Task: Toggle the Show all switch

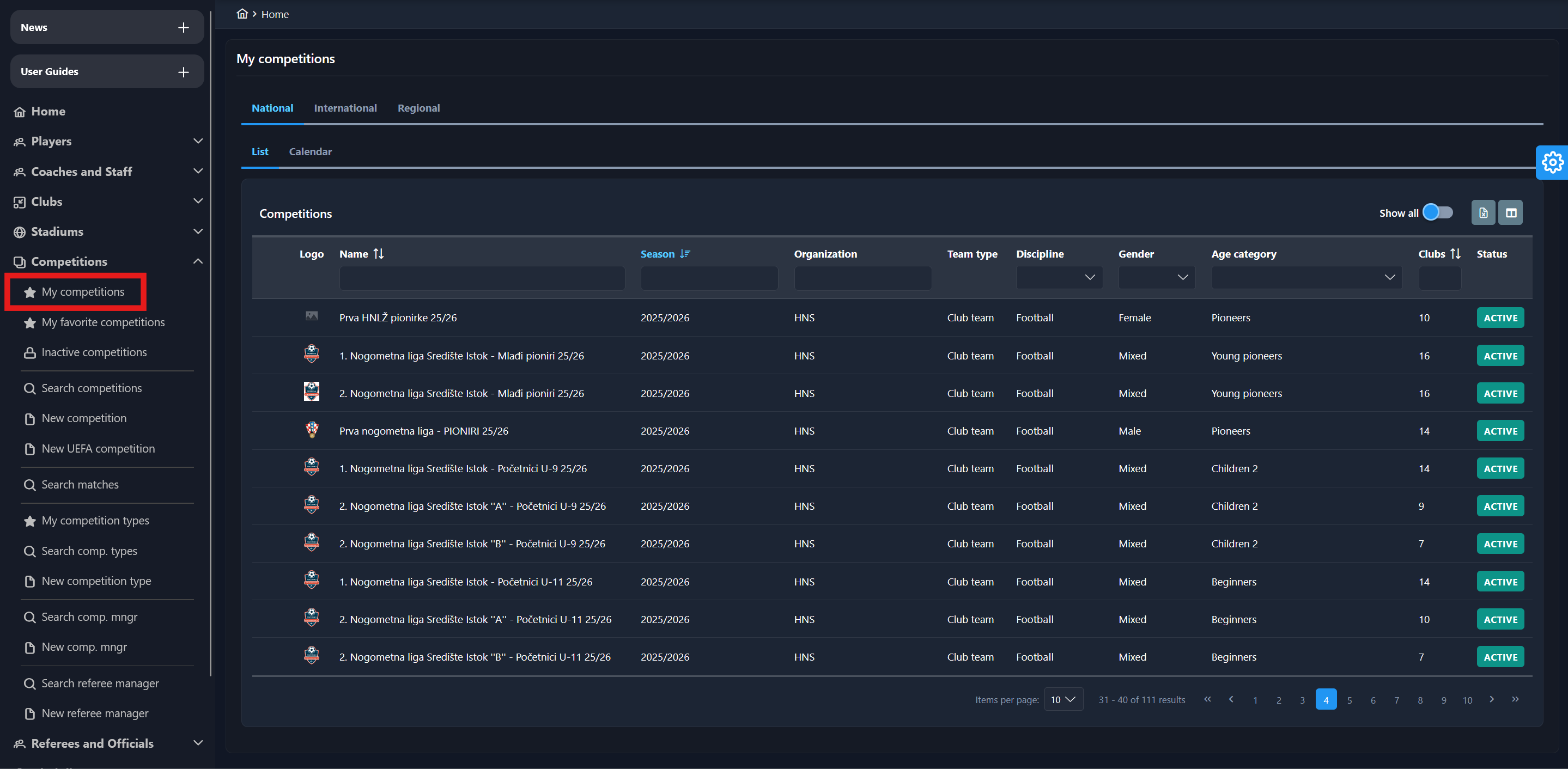Action: coord(1438,212)
